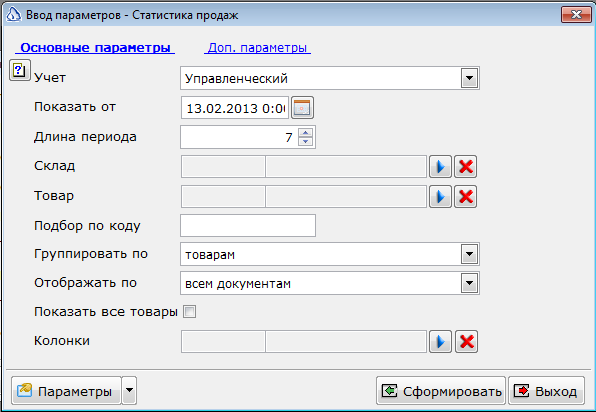Screen dimensions: 596x412
Task: Click Сформировать to generate report
Action: (x=441, y=390)
